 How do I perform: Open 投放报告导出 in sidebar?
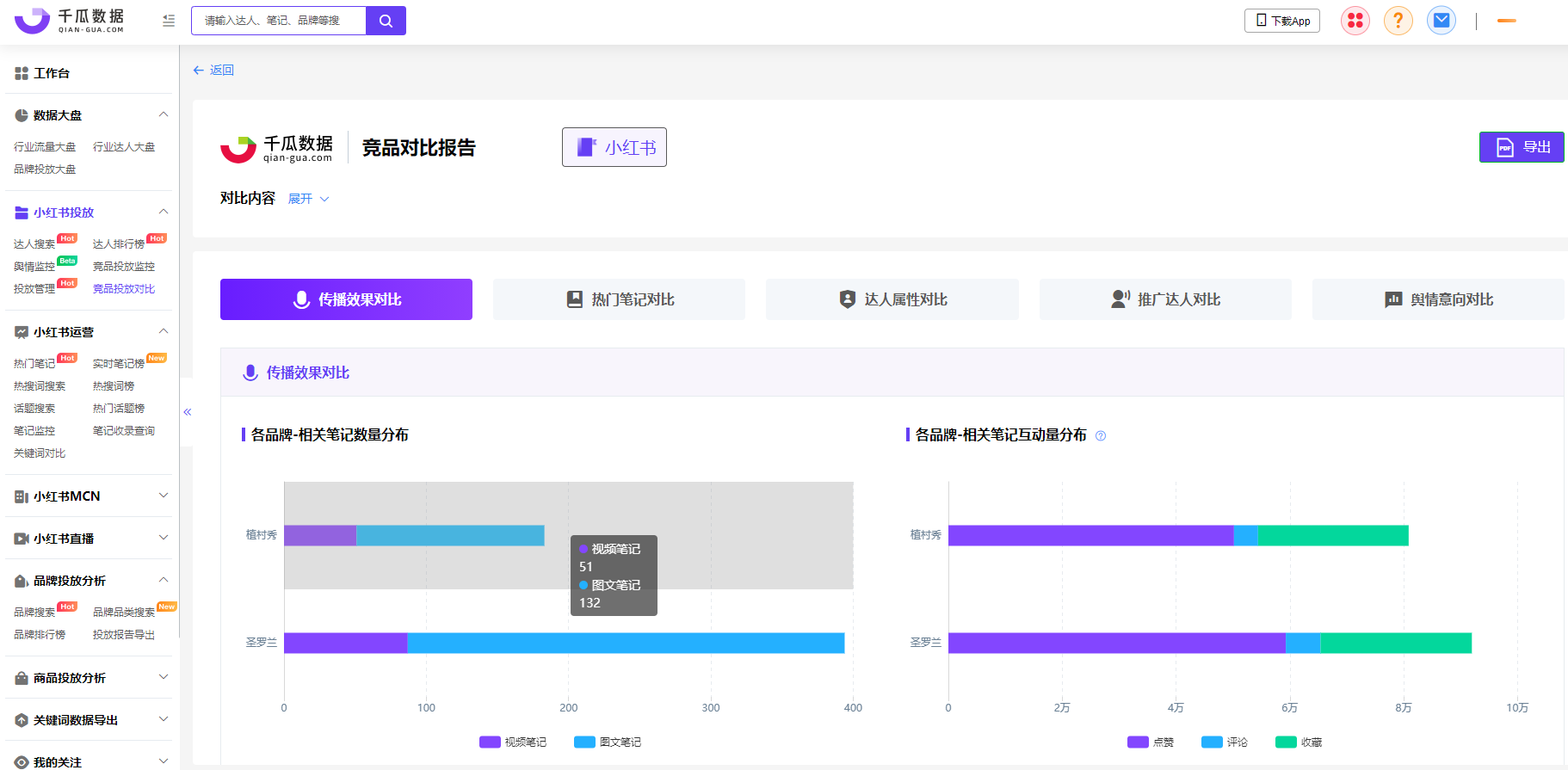tap(124, 635)
